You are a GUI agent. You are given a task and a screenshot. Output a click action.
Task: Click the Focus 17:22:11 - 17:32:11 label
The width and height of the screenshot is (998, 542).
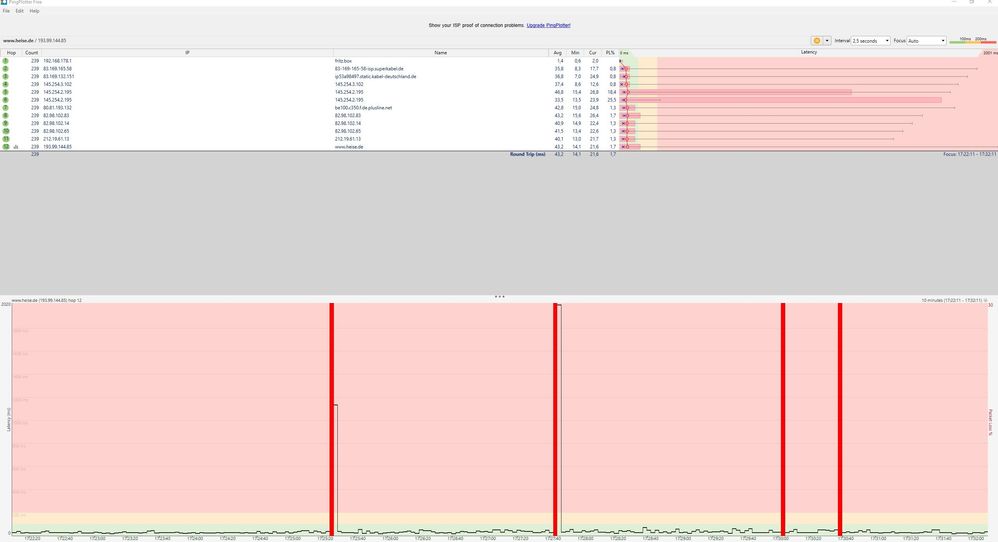970,154
